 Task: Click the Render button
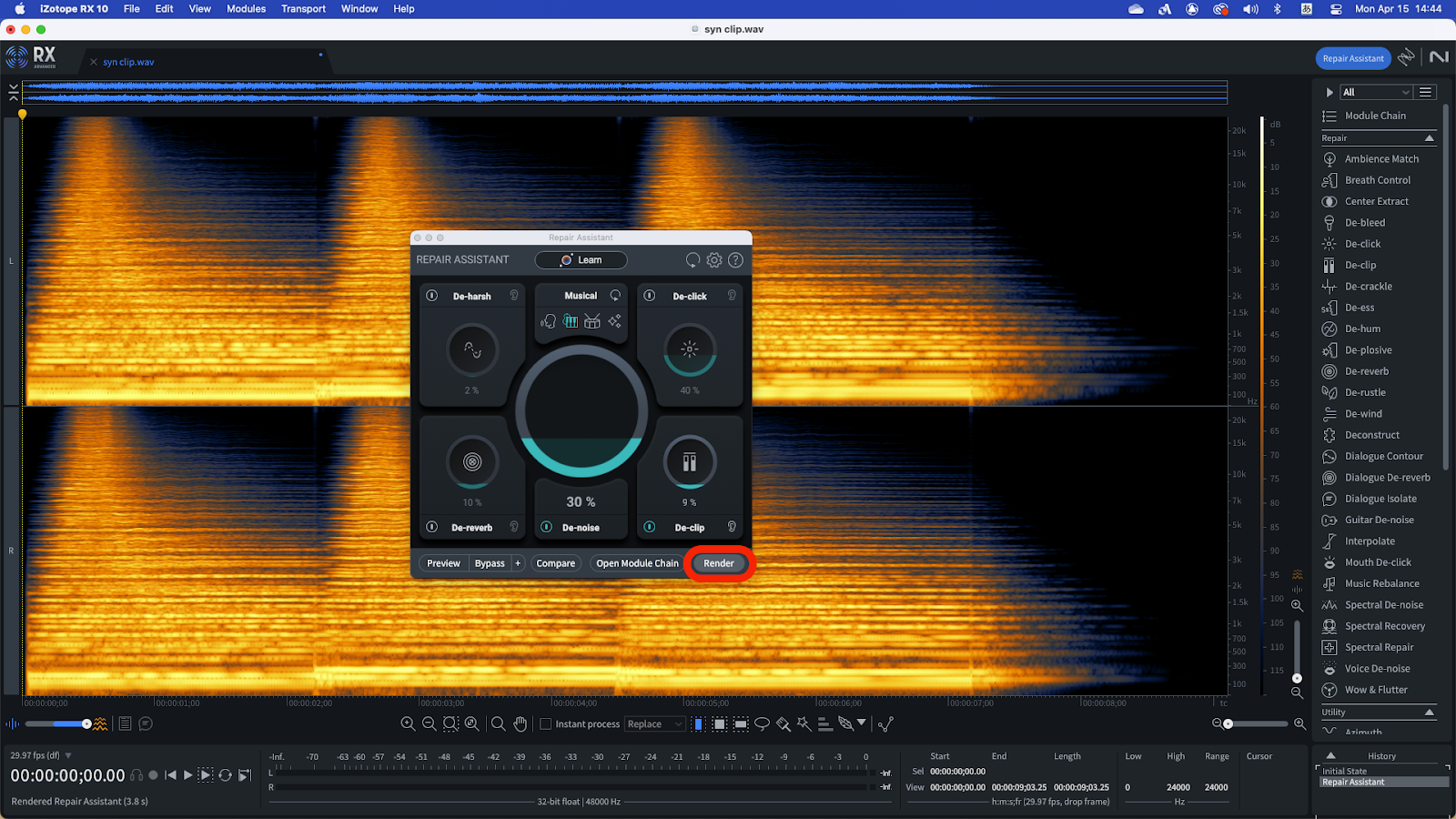click(718, 563)
